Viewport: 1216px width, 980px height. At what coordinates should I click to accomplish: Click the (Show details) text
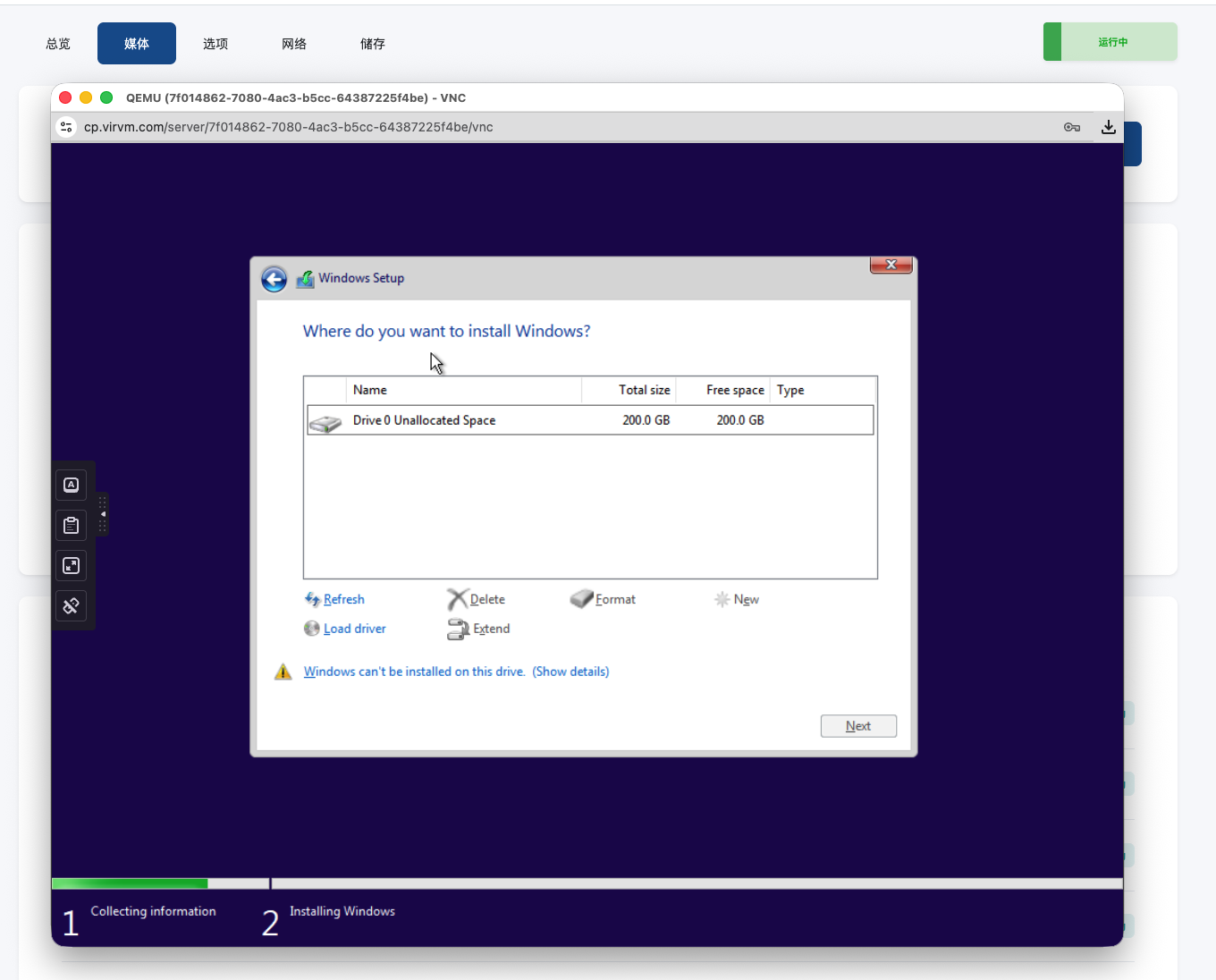570,672
